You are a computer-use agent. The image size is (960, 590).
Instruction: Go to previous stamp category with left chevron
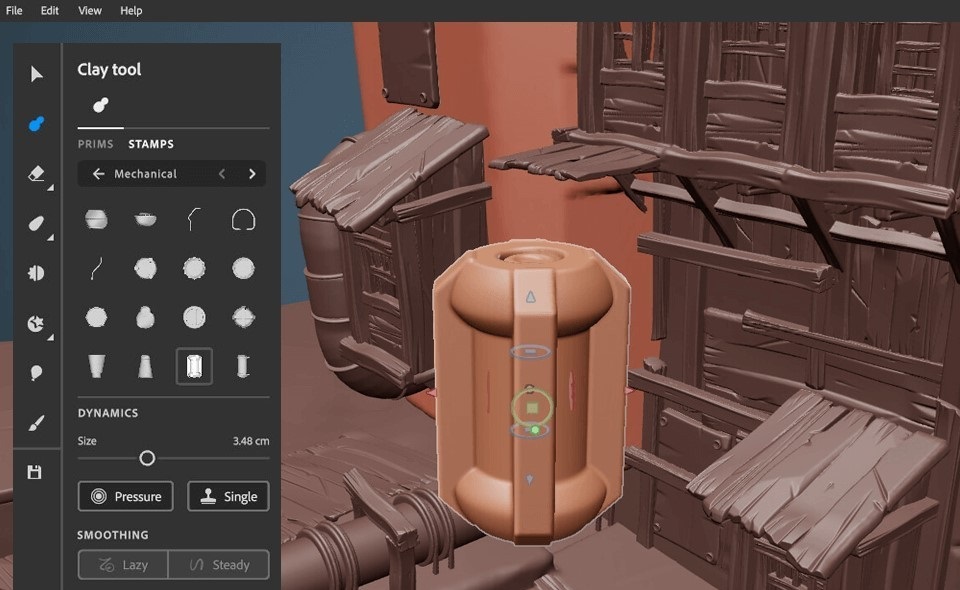222,174
